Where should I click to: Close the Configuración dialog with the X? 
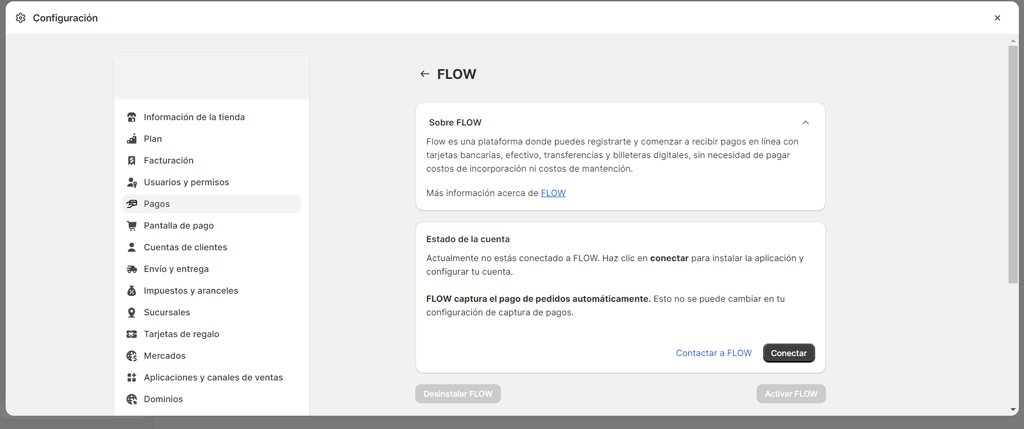997,18
